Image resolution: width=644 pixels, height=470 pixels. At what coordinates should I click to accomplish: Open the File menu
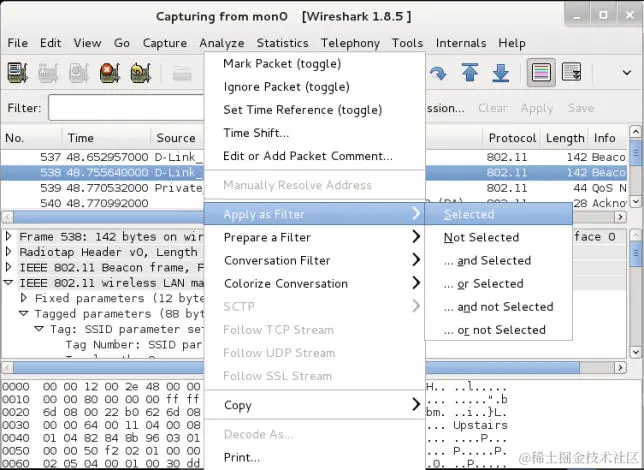pos(18,43)
